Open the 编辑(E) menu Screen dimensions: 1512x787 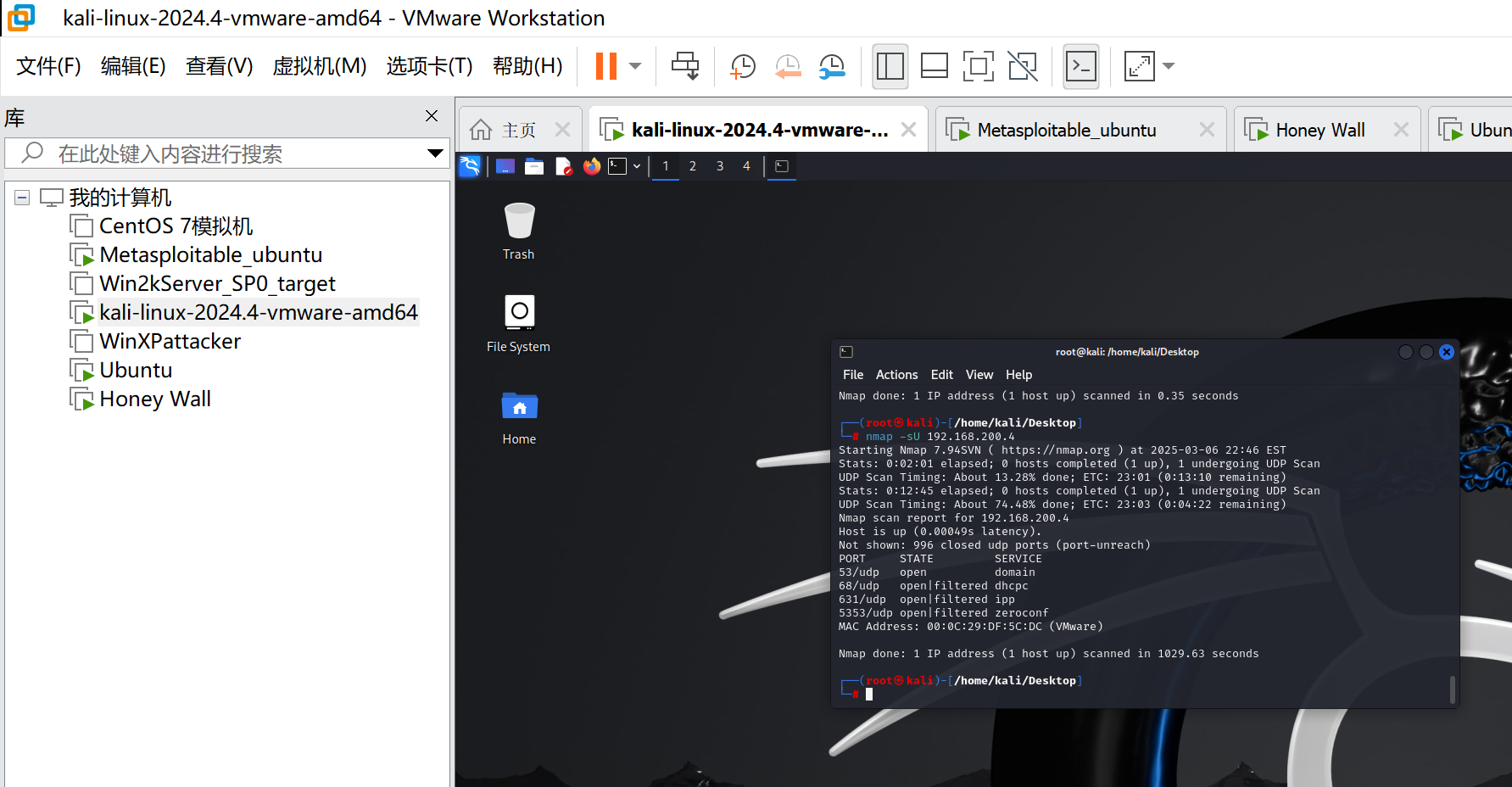pyautogui.click(x=133, y=66)
